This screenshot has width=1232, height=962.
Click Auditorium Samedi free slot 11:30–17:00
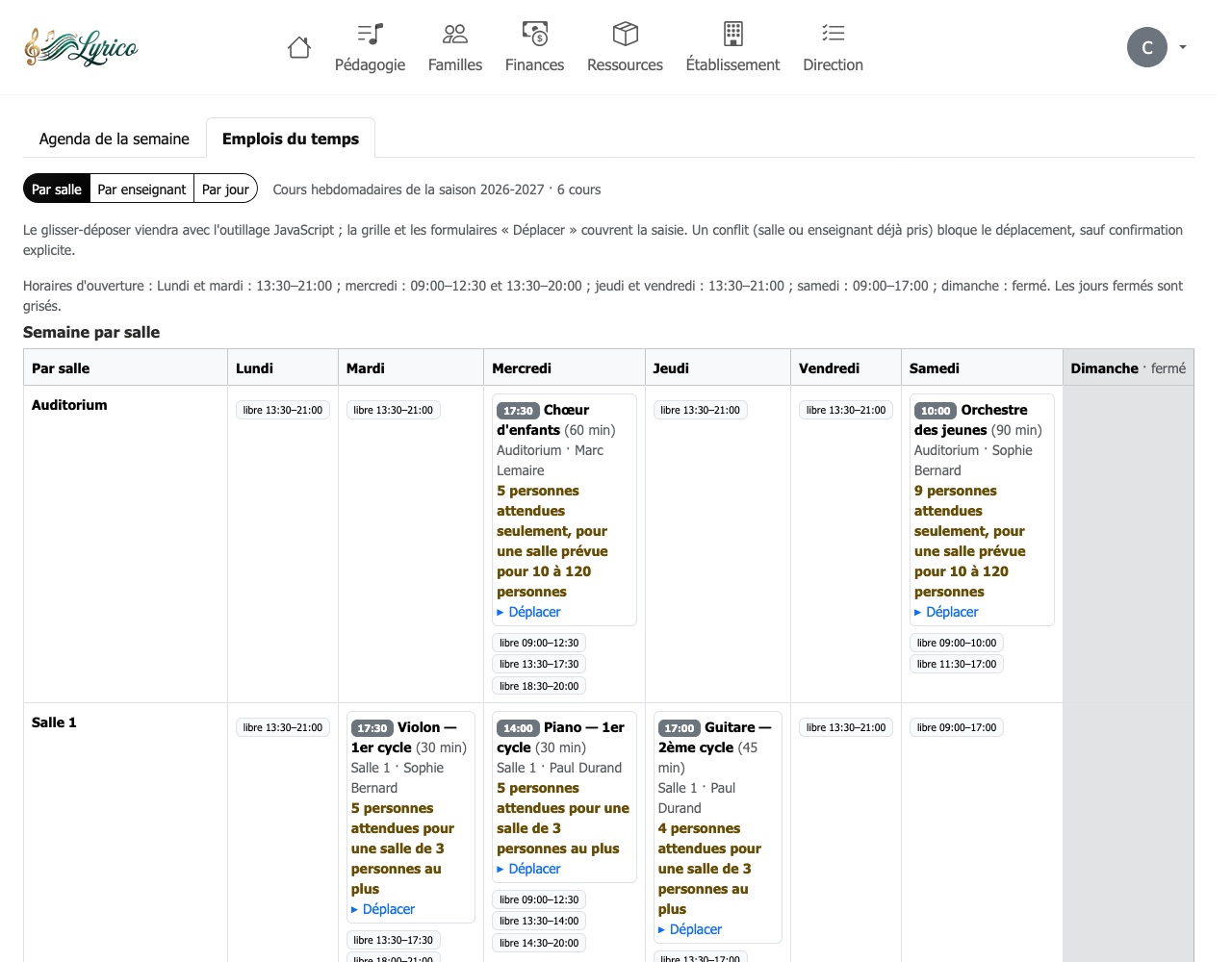(x=957, y=664)
